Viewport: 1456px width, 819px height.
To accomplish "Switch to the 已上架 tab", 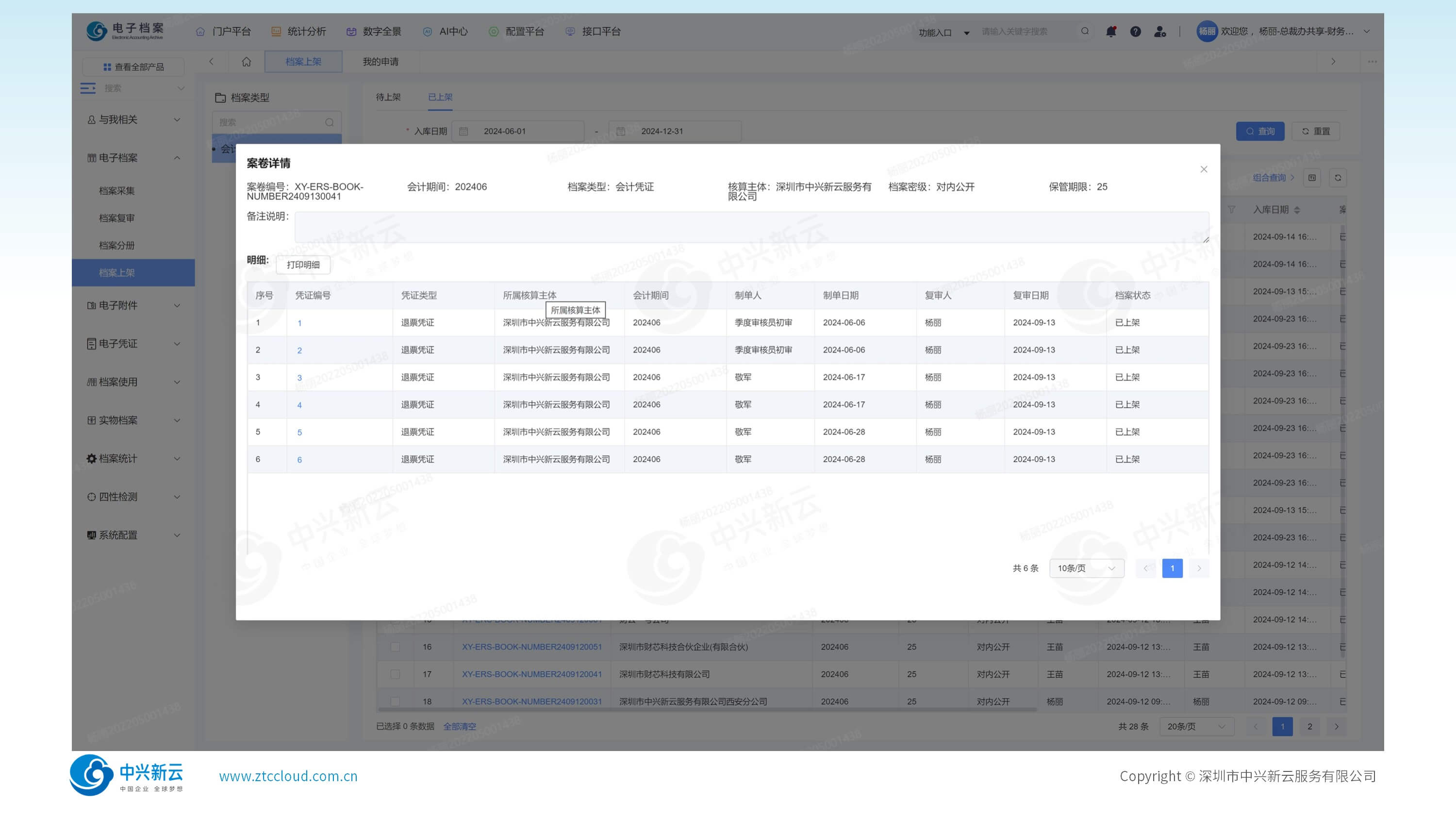I will [440, 97].
